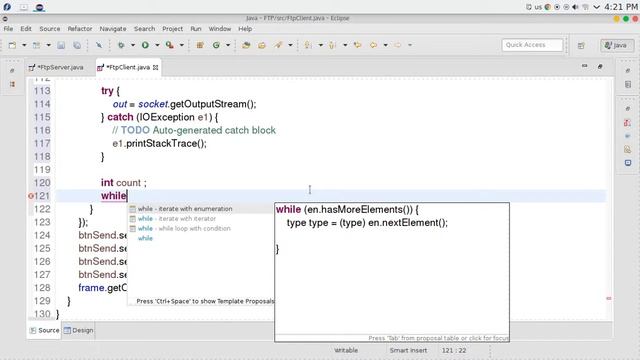This screenshot has height=360, width=640.
Task: Click the Last Edit Location icon
Action: pyautogui.click(x=358, y=45)
